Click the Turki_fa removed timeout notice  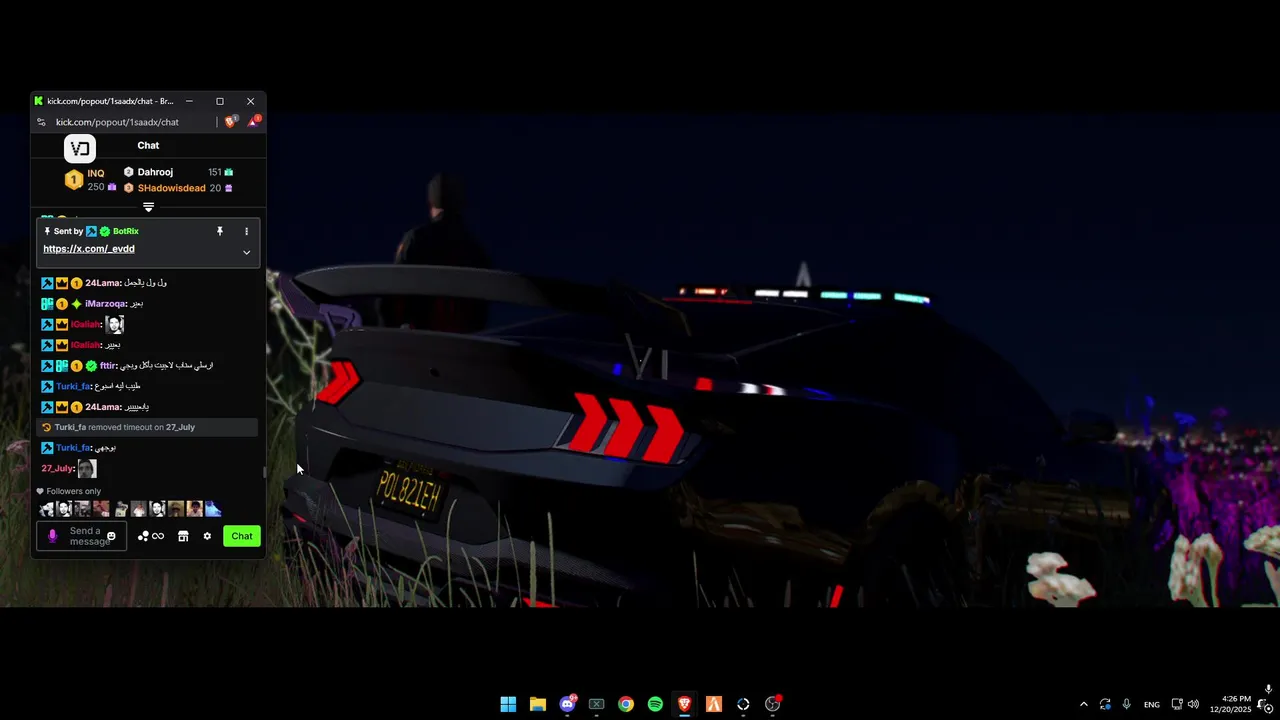click(x=147, y=427)
